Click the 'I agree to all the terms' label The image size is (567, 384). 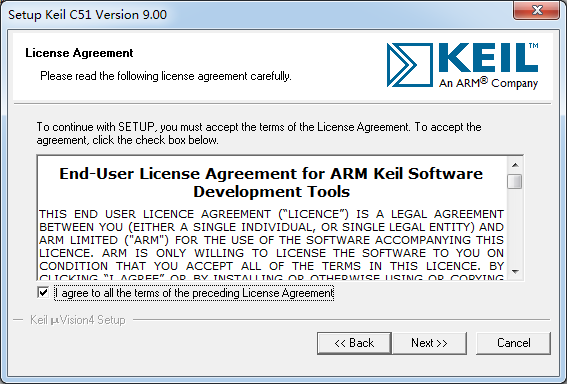(195, 293)
